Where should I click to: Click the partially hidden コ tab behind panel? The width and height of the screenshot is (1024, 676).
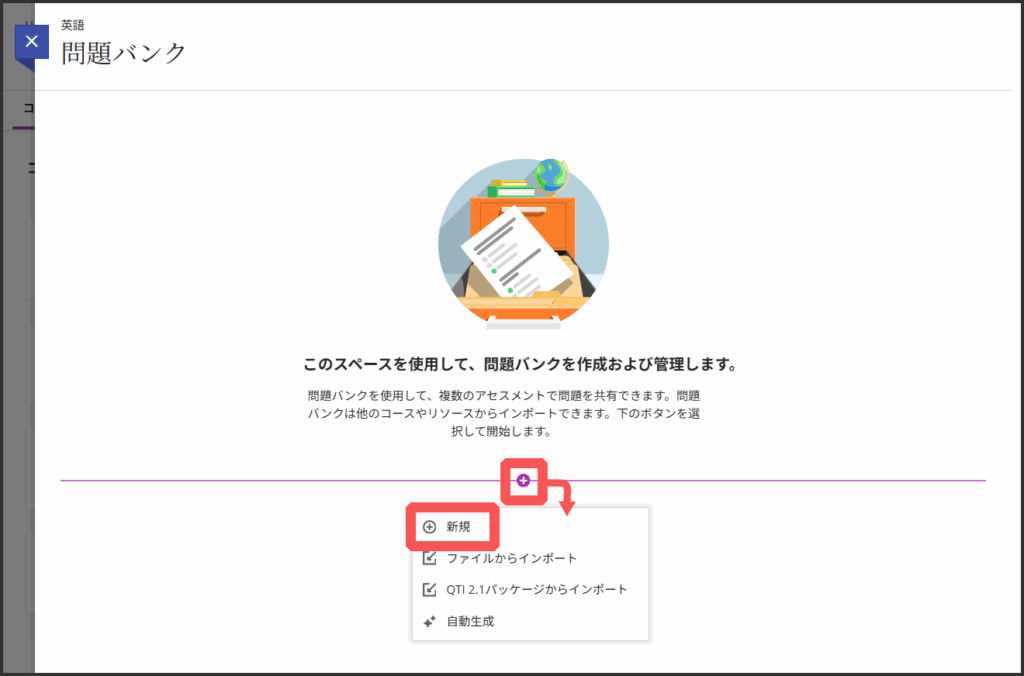coord(27,109)
